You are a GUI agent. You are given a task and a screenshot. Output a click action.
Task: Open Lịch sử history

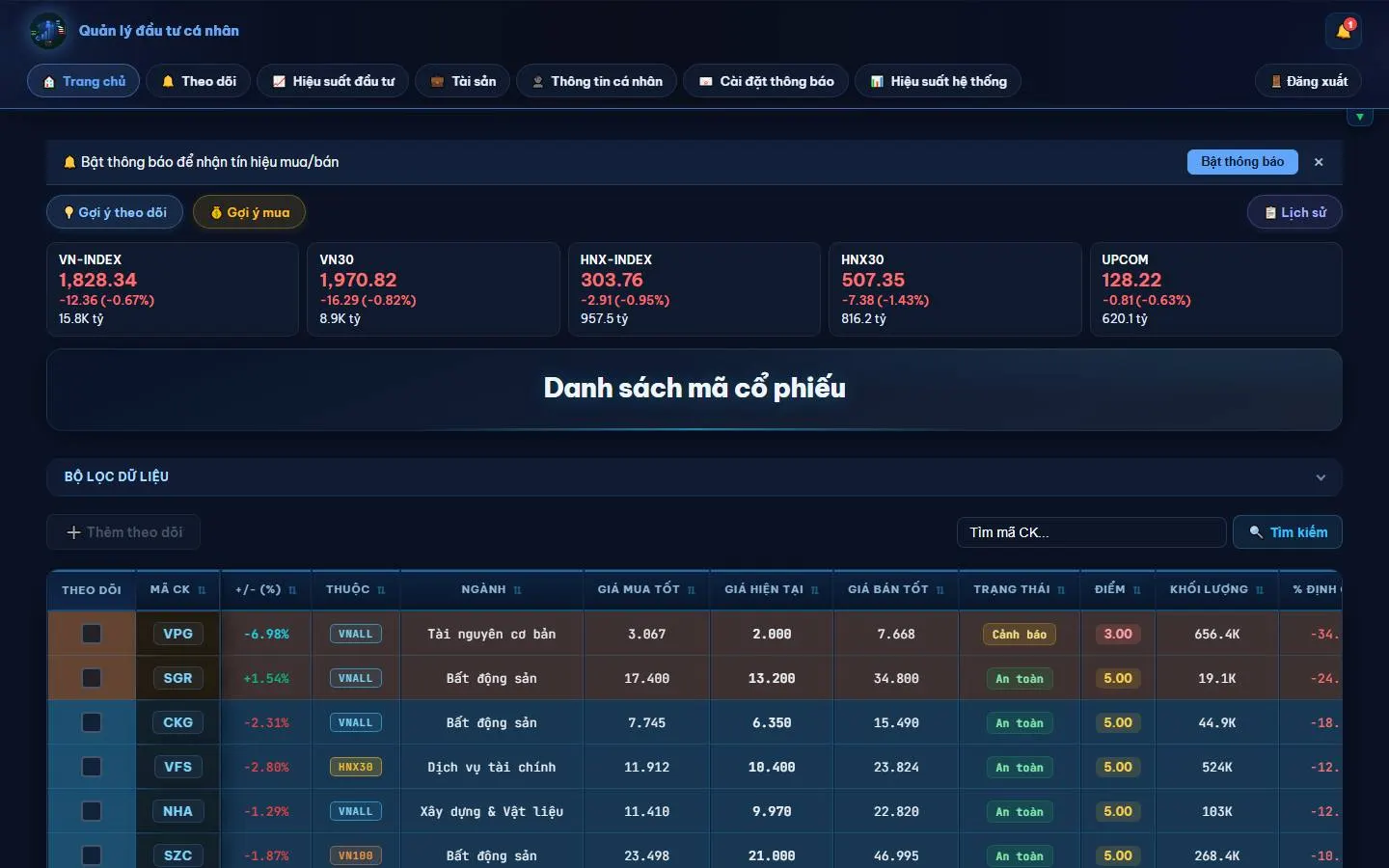coord(1294,212)
